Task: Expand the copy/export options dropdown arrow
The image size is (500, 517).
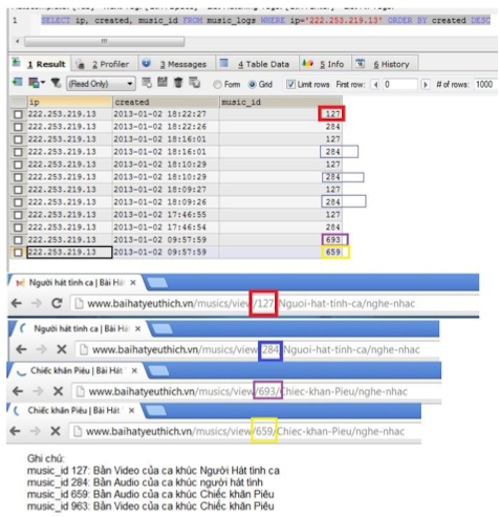Action: pos(43,83)
